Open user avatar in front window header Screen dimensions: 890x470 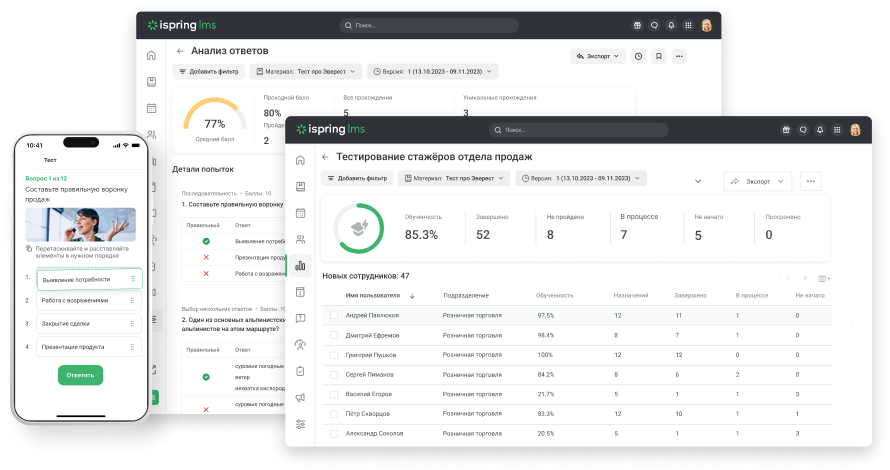[855, 130]
